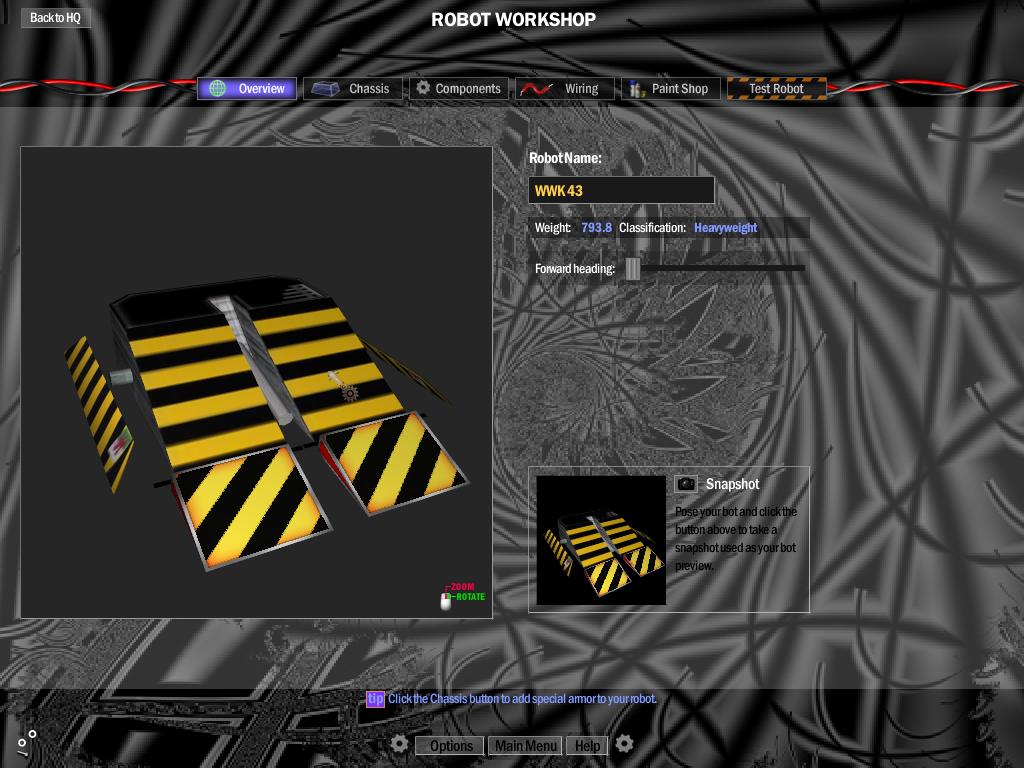Switch to the Overview tab
Screen dimensions: 1024x768
(x=247, y=88)
